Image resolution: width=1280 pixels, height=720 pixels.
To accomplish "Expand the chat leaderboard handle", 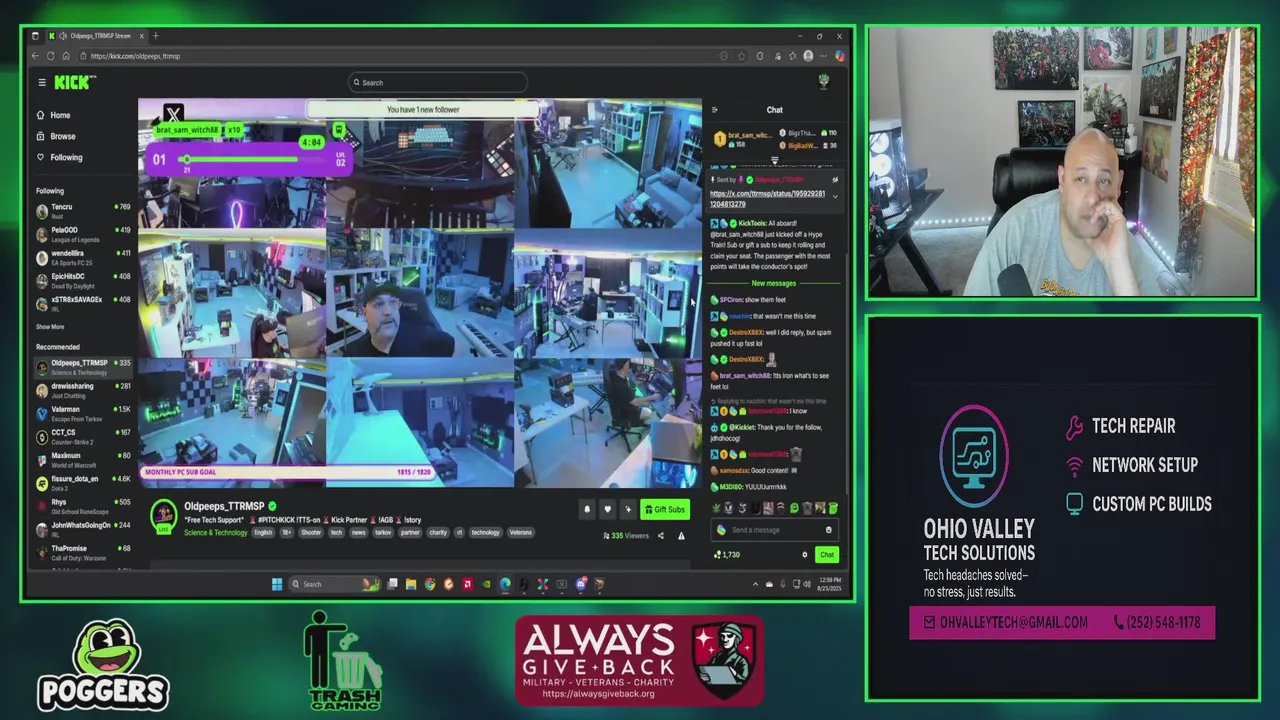I will [x=775, y=160].
